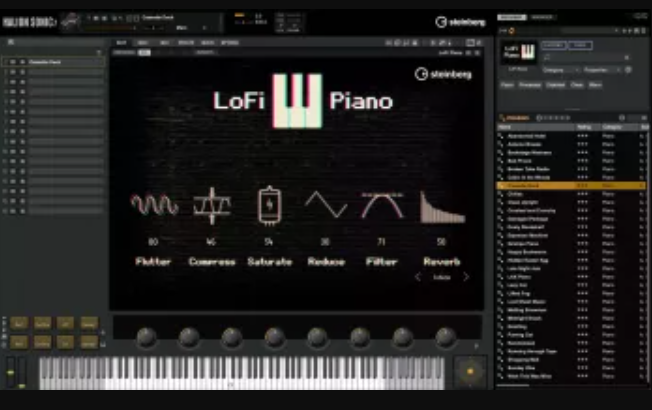Screen dimensions: 652x410
Task: Filter results by Distorted tag
Action: (x=556, y=85)
